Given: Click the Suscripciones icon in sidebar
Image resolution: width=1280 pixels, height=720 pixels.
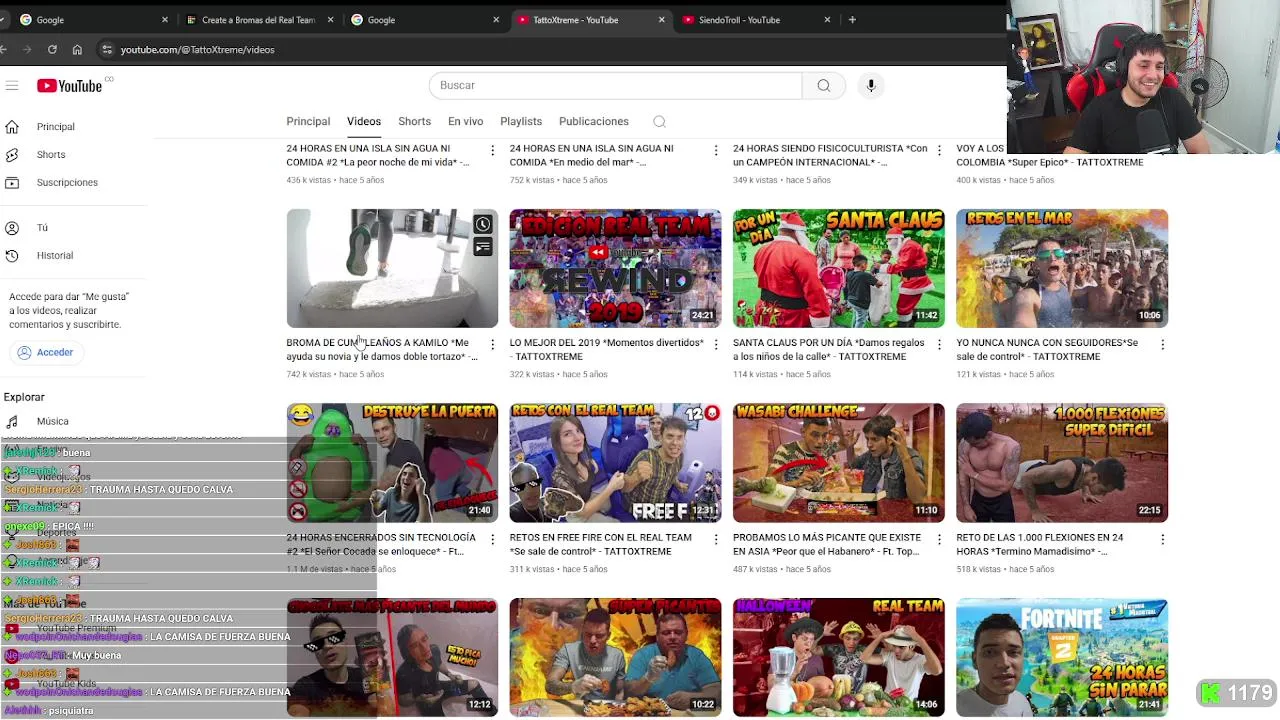Looking at the screenshot, I should pyautogui.click(x=12, y=183).
